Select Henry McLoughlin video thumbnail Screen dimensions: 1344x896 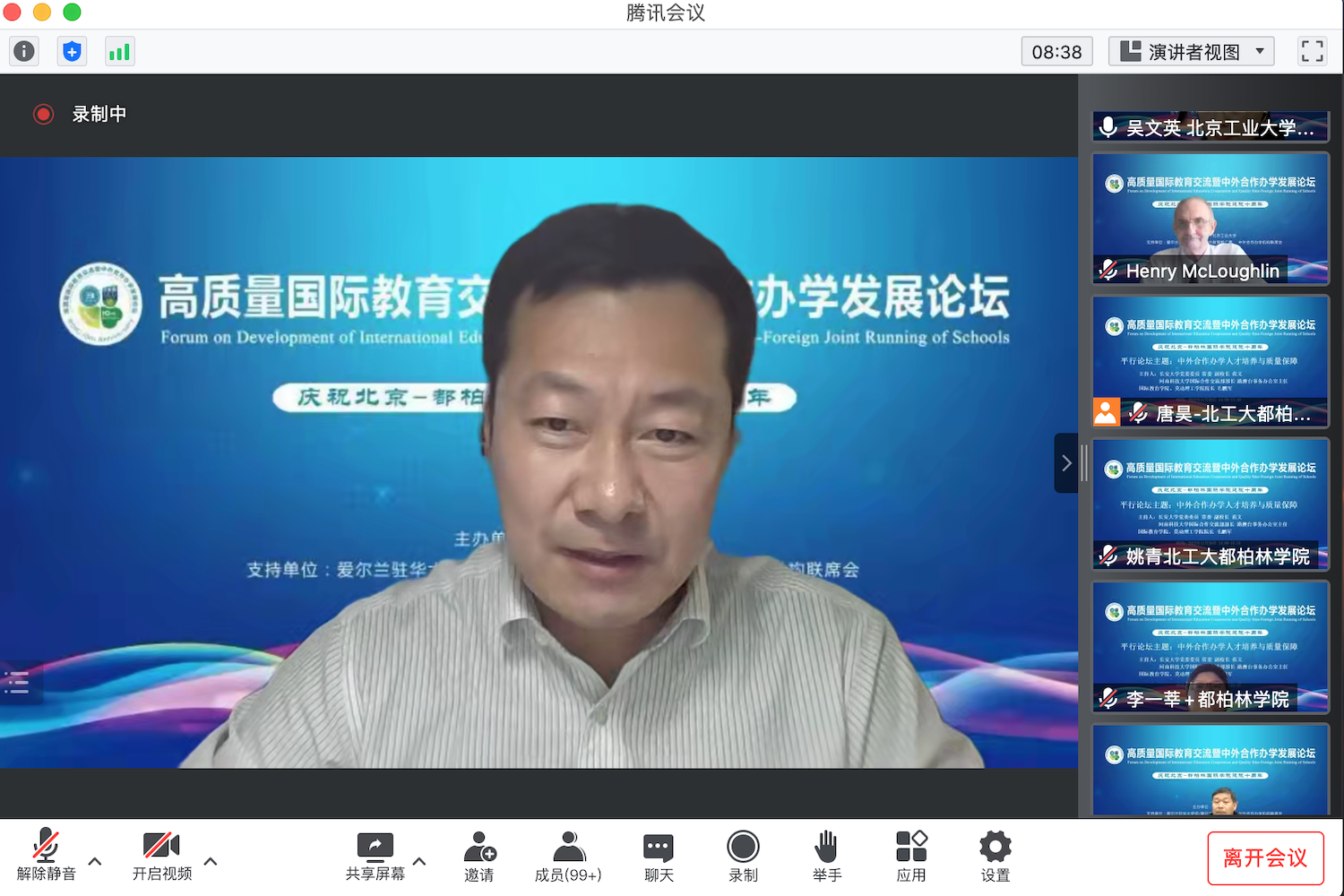pos(1210,219)
